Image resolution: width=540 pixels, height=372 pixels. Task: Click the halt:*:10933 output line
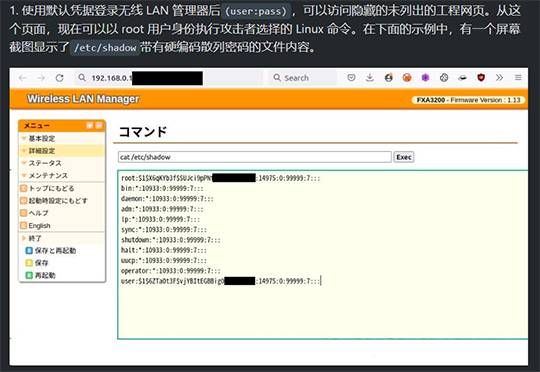[164, 250]
